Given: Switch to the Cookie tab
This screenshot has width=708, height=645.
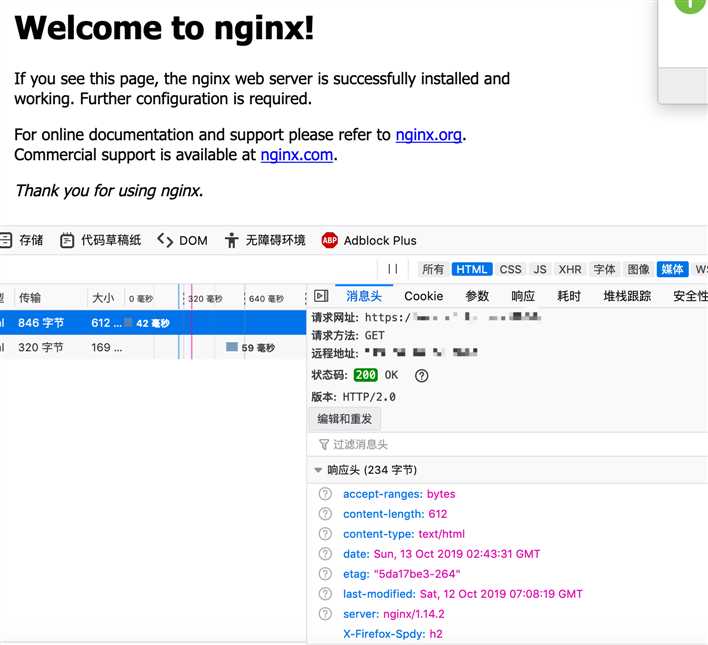Looking at the screenshot, I should click(424, 296).
